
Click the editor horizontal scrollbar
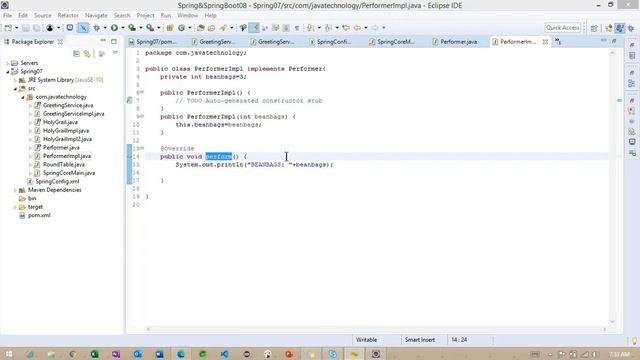point(376,329)
